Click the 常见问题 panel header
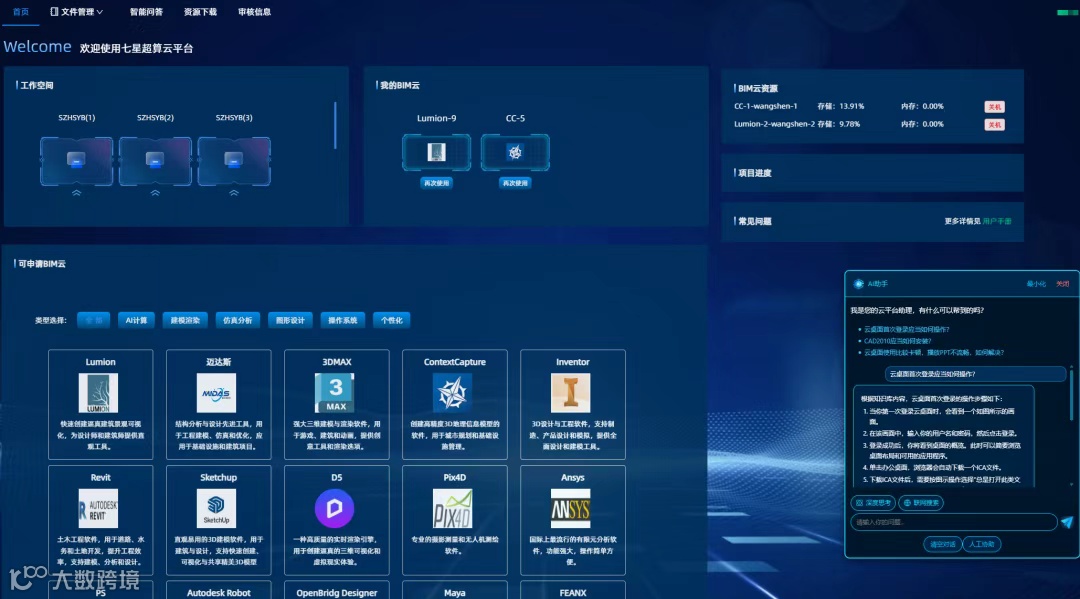This screenshot has height=599, width=1080. pos(754,221)
